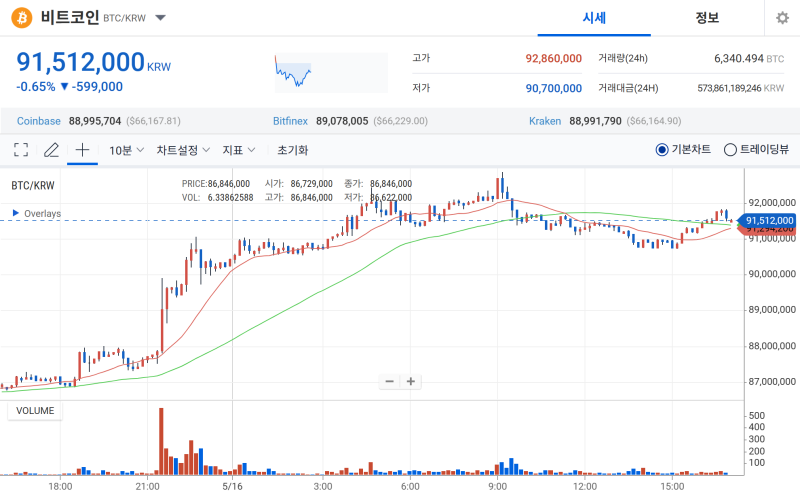Image resolution: width=800 pixels, height=499 pixels.
Task: Zoom in chart with plus button
Action: pos(411,382)
